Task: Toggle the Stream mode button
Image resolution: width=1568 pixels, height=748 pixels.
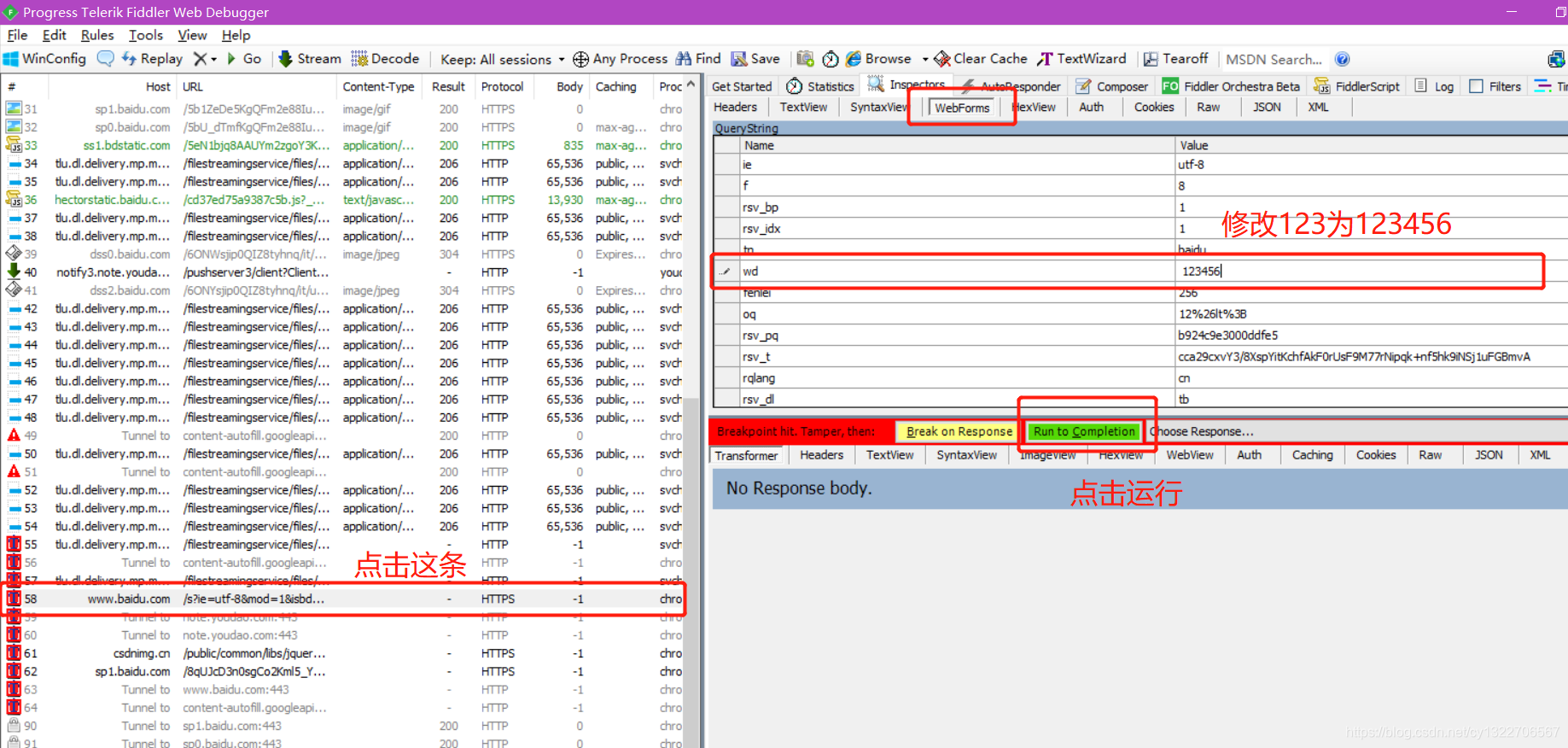Action: [309, 59]
